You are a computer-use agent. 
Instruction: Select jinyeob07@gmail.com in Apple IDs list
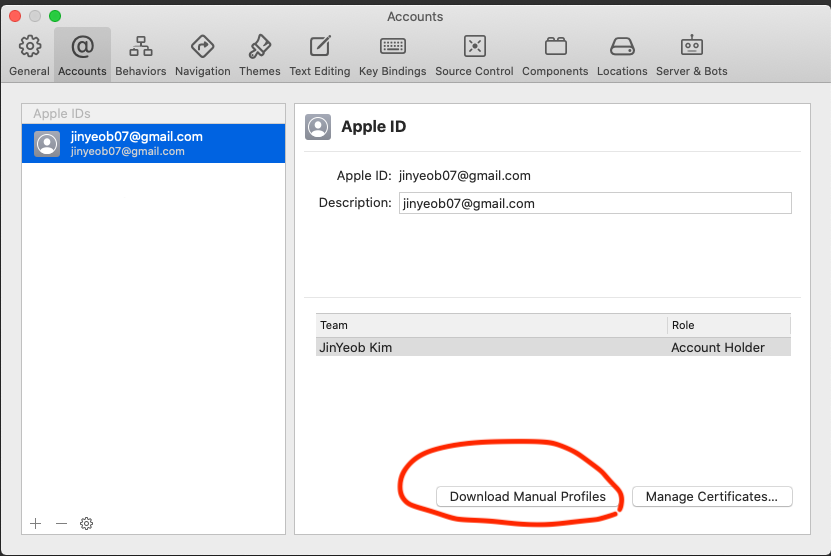tap(154, 144)
